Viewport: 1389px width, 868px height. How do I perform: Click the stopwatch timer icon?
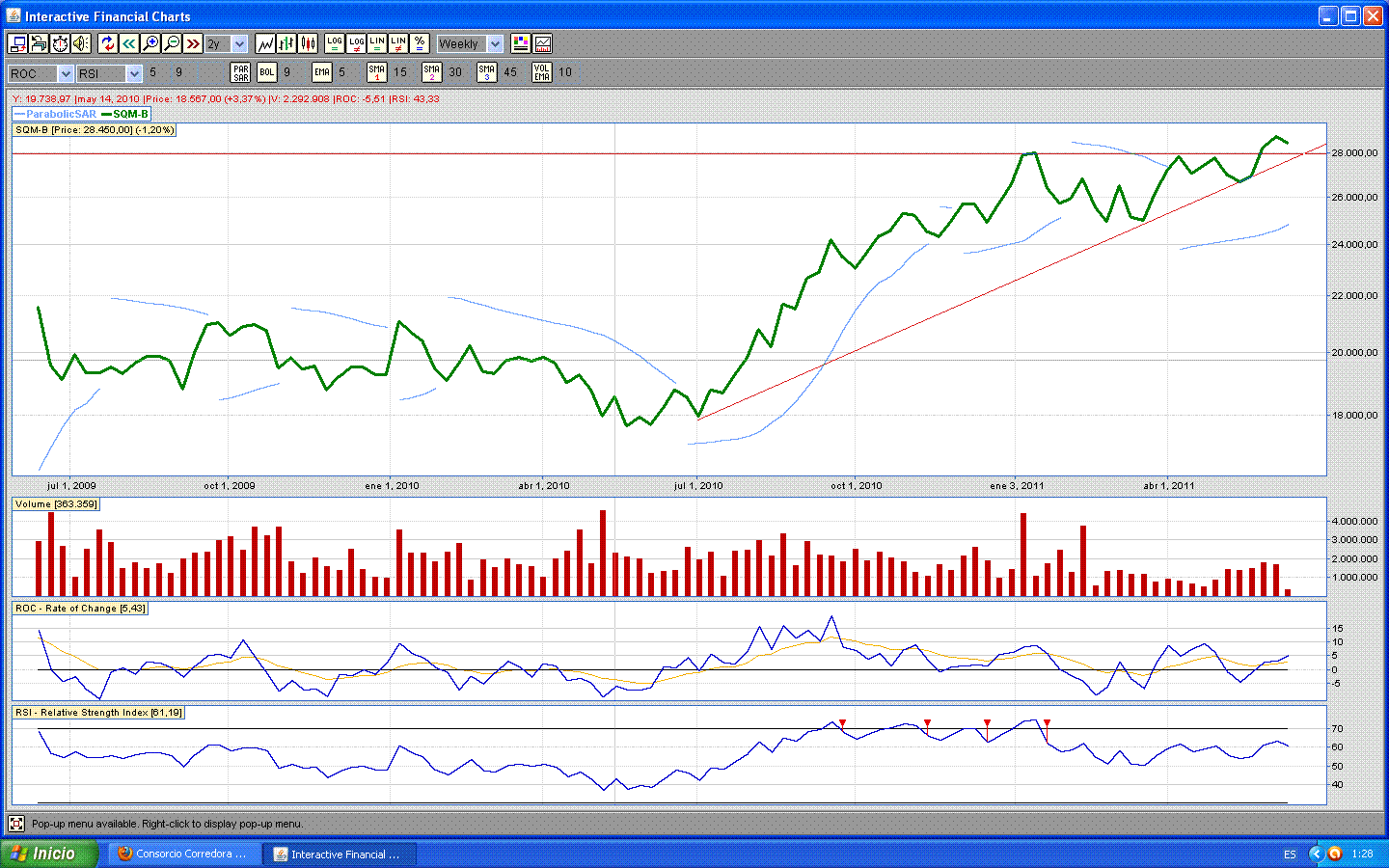coord(60,43)
